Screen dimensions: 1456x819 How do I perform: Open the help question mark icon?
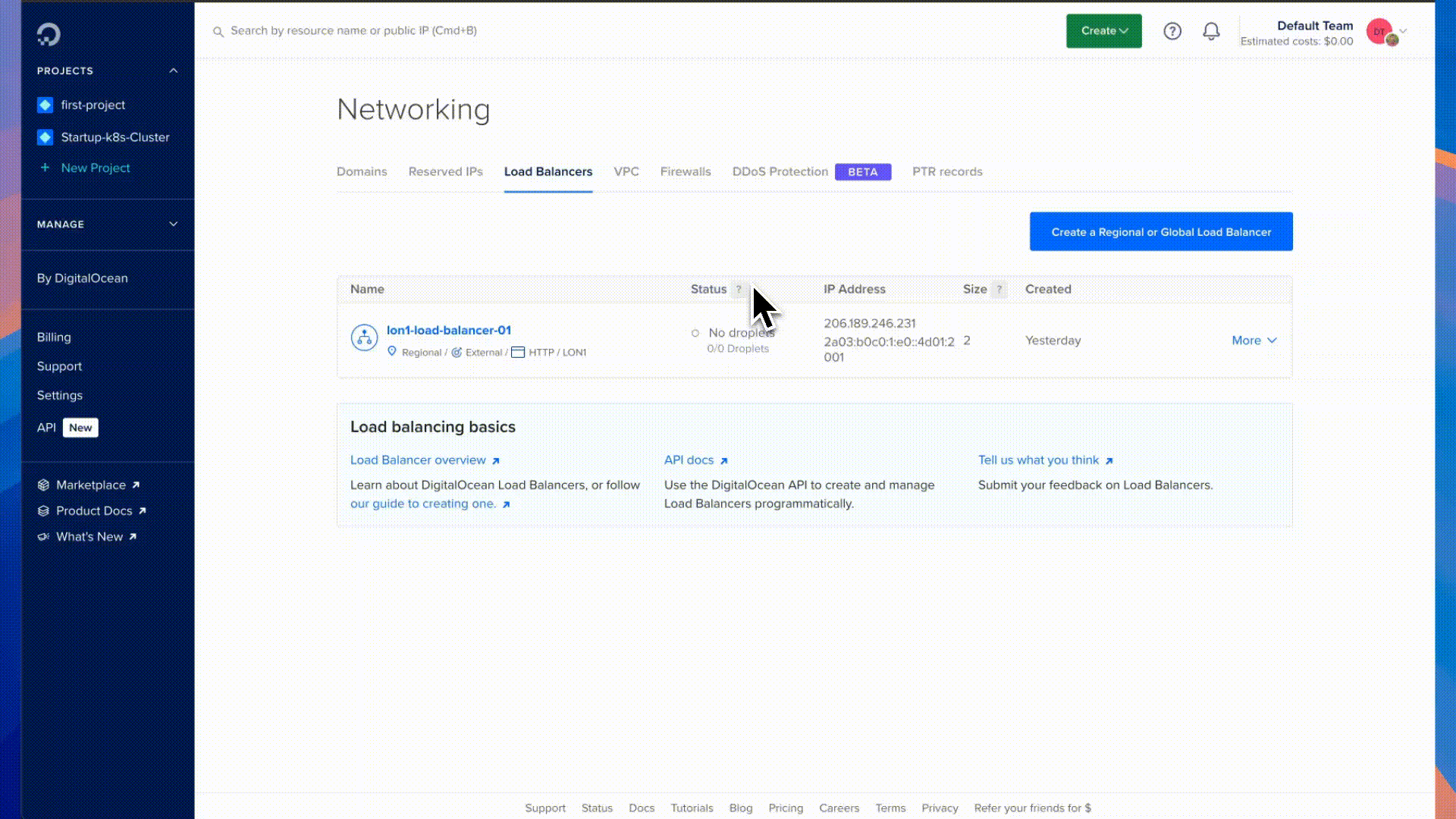click(x=1172, y=31)
